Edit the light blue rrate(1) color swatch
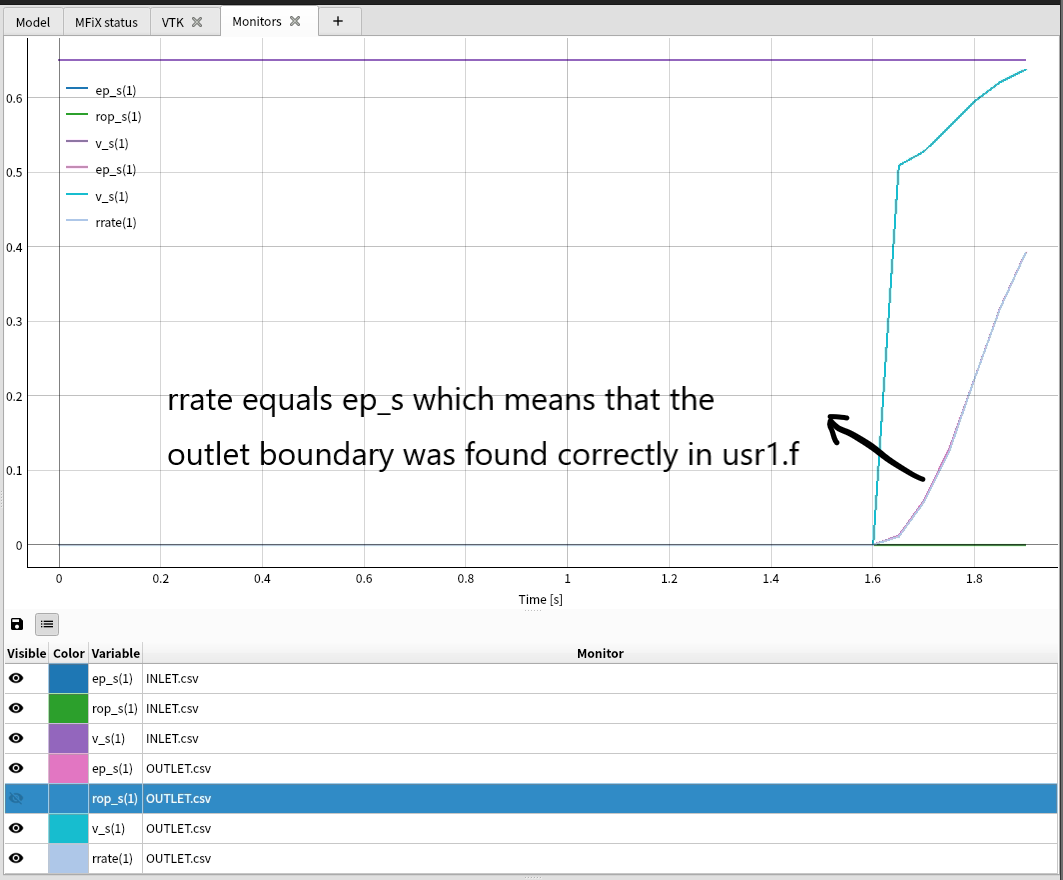Viewport: 1063px width, 880px height. pos(68,858)
